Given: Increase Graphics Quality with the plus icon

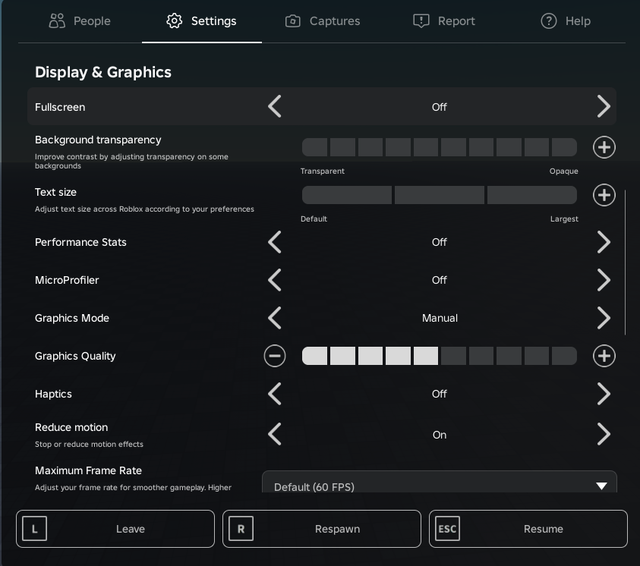Looking at the screenshot, I should point(604,356).
